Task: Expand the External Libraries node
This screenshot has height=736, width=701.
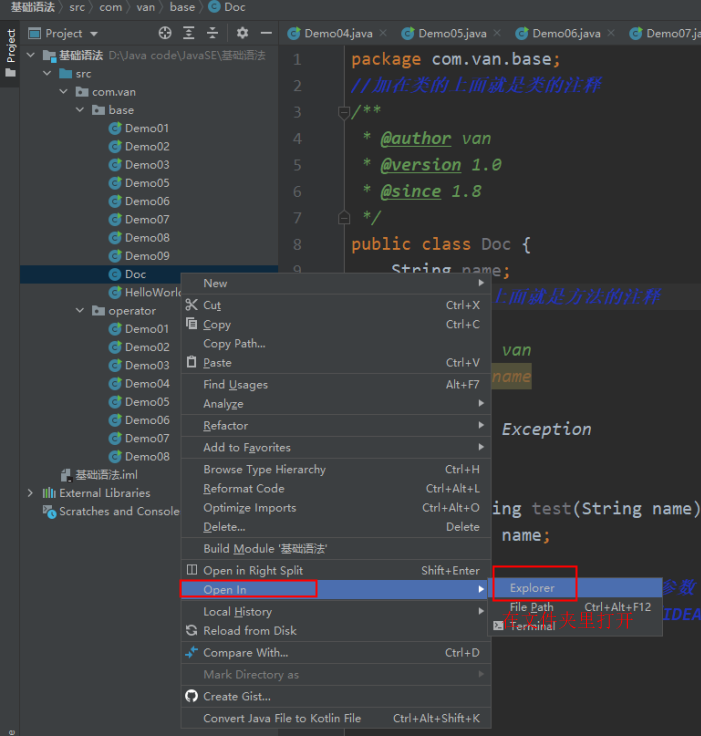Action: tap(30, 493)
